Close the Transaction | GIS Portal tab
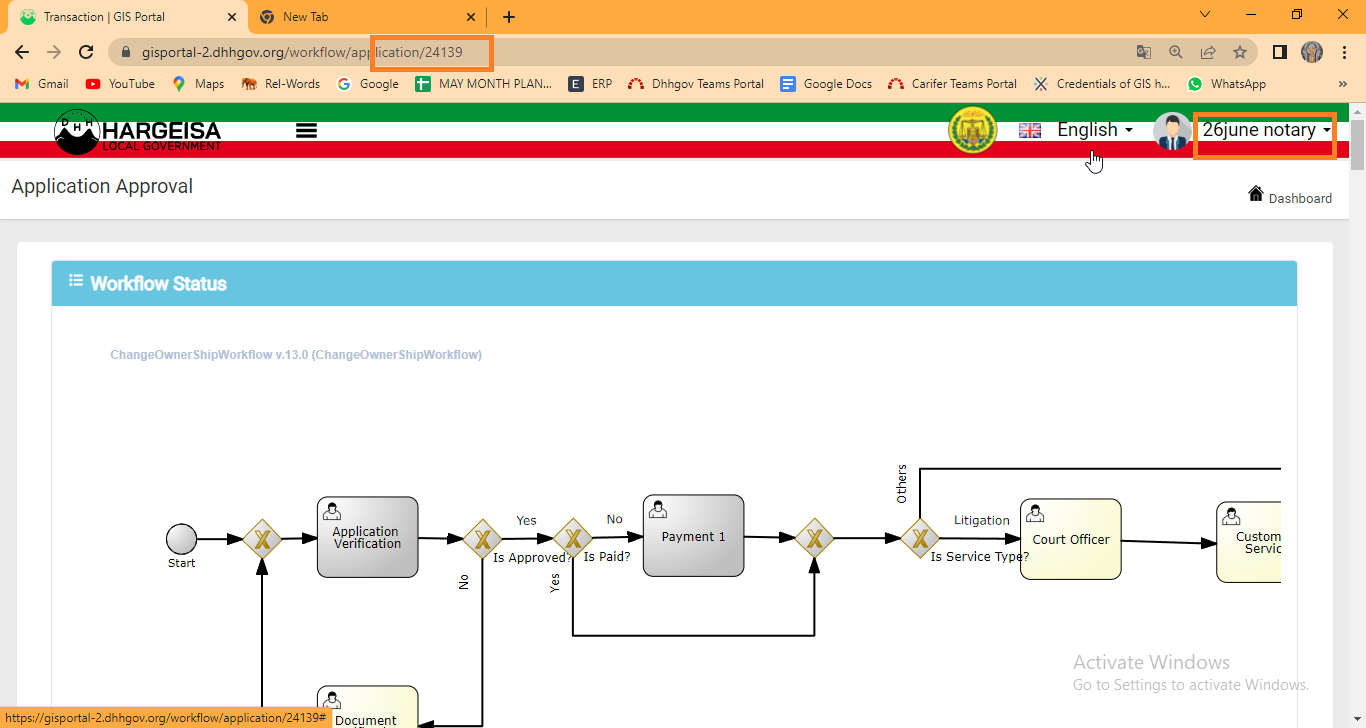1366x728 pixels. pyautogui.click(x=232, y=17)
